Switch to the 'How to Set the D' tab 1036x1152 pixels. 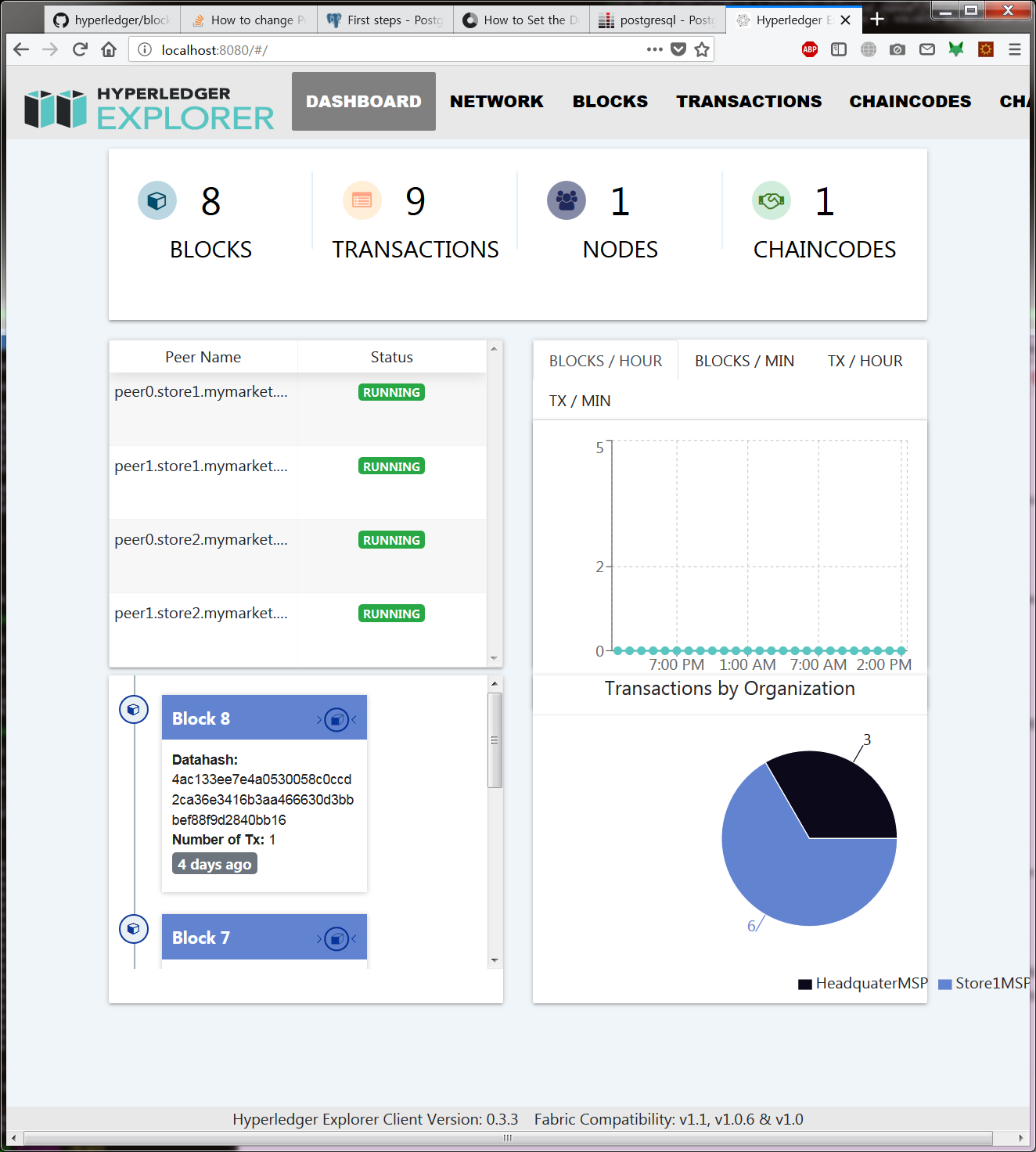pos(521,20)
